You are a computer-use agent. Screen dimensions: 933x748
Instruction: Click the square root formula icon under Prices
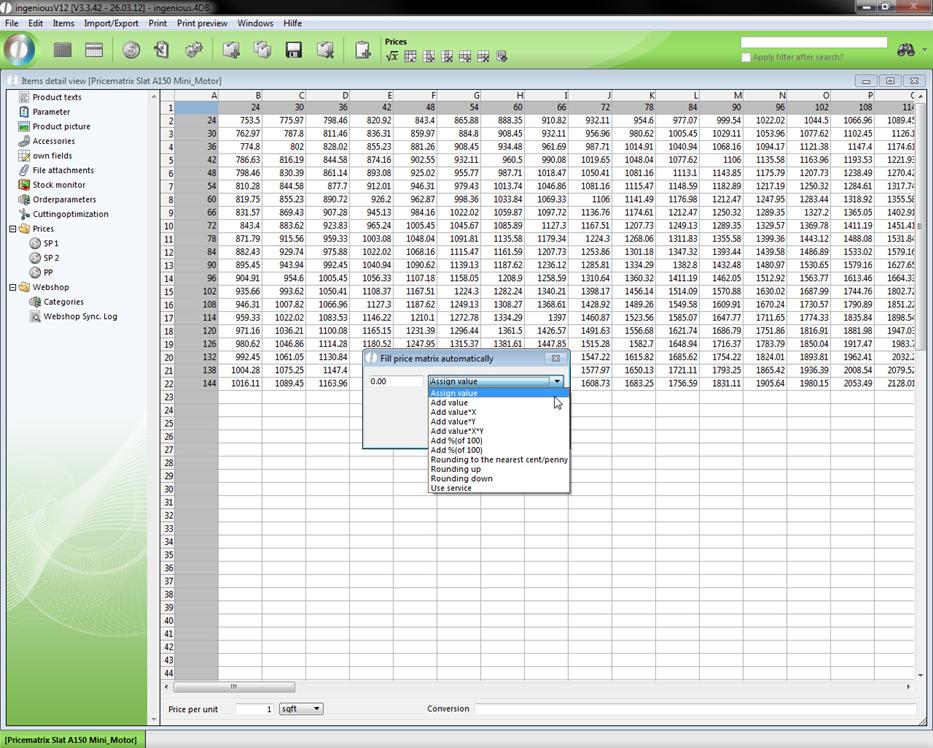pyautogui.click(x=392, y=57)
